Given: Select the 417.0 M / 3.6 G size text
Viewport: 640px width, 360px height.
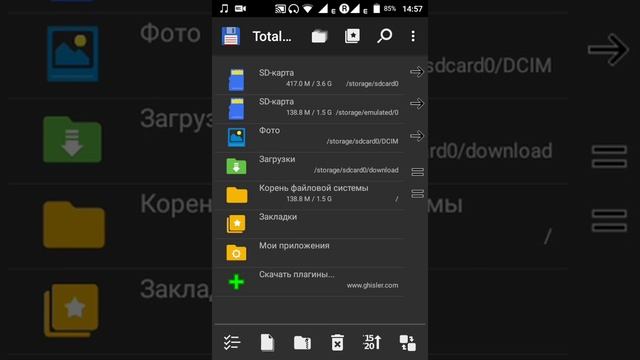Looking at the screenshot, I should coord(309,84).
